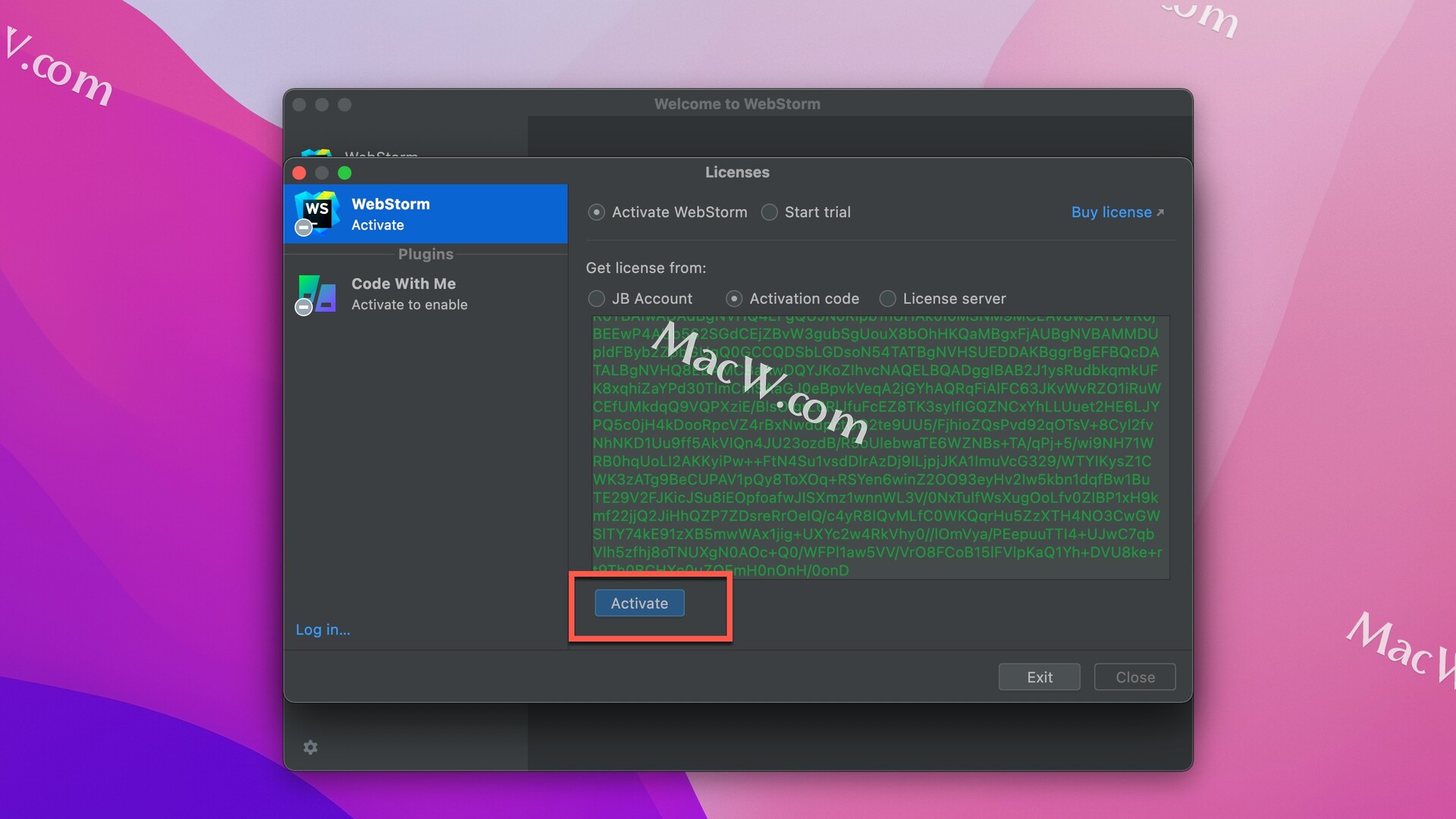Choose JB Account license source
Image resolution: width=1456 pixels, height=819 pixels.
[x=596, y=299]
